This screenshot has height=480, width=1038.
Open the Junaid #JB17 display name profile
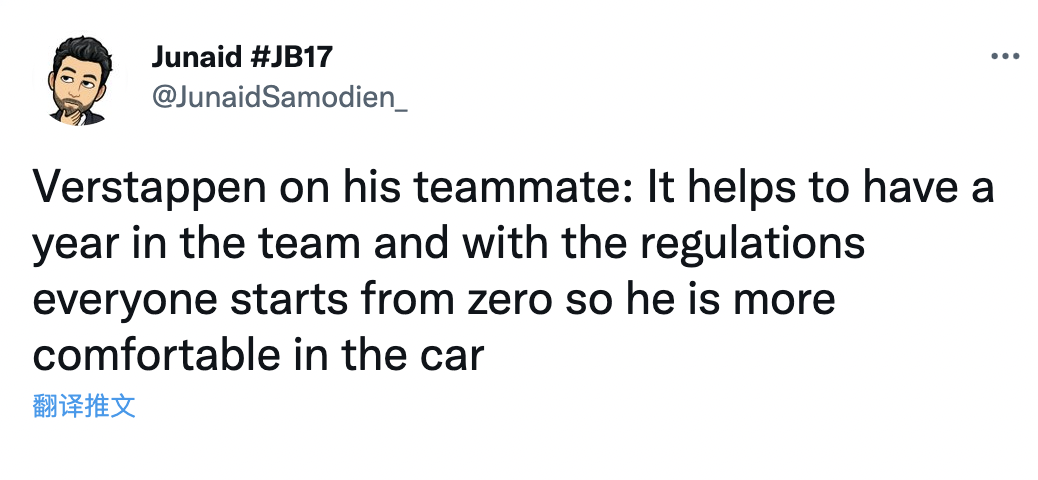pos(241,57)
